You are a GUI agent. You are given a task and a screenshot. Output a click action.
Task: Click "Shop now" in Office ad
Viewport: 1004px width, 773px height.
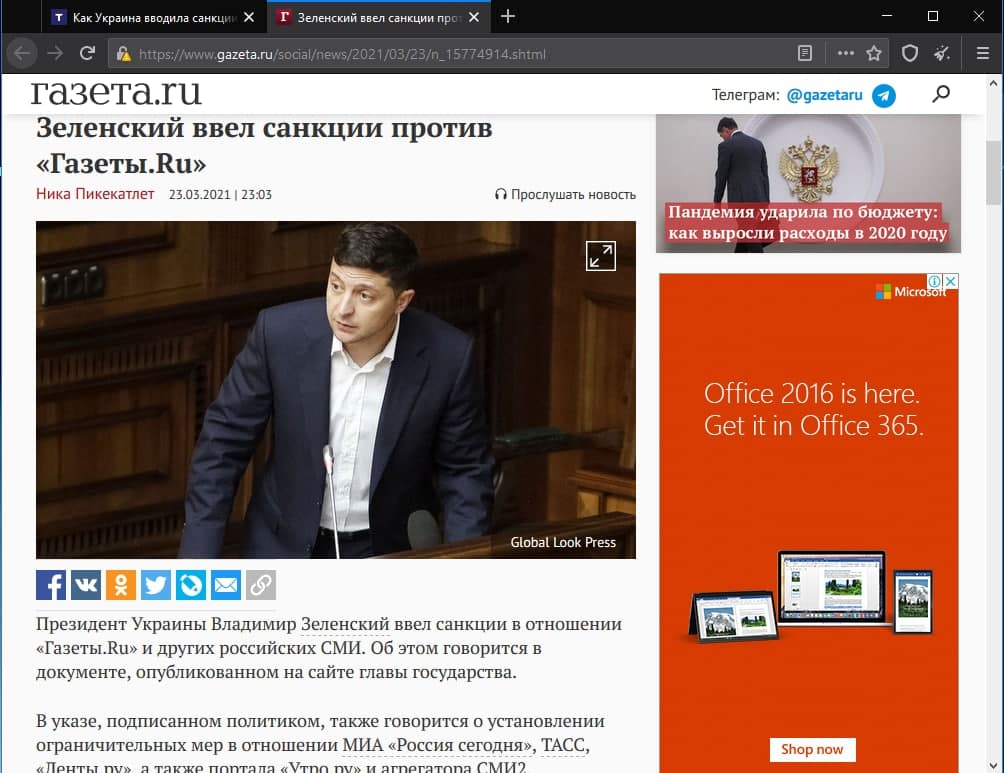pyautogui.click(x=811, y=749)
